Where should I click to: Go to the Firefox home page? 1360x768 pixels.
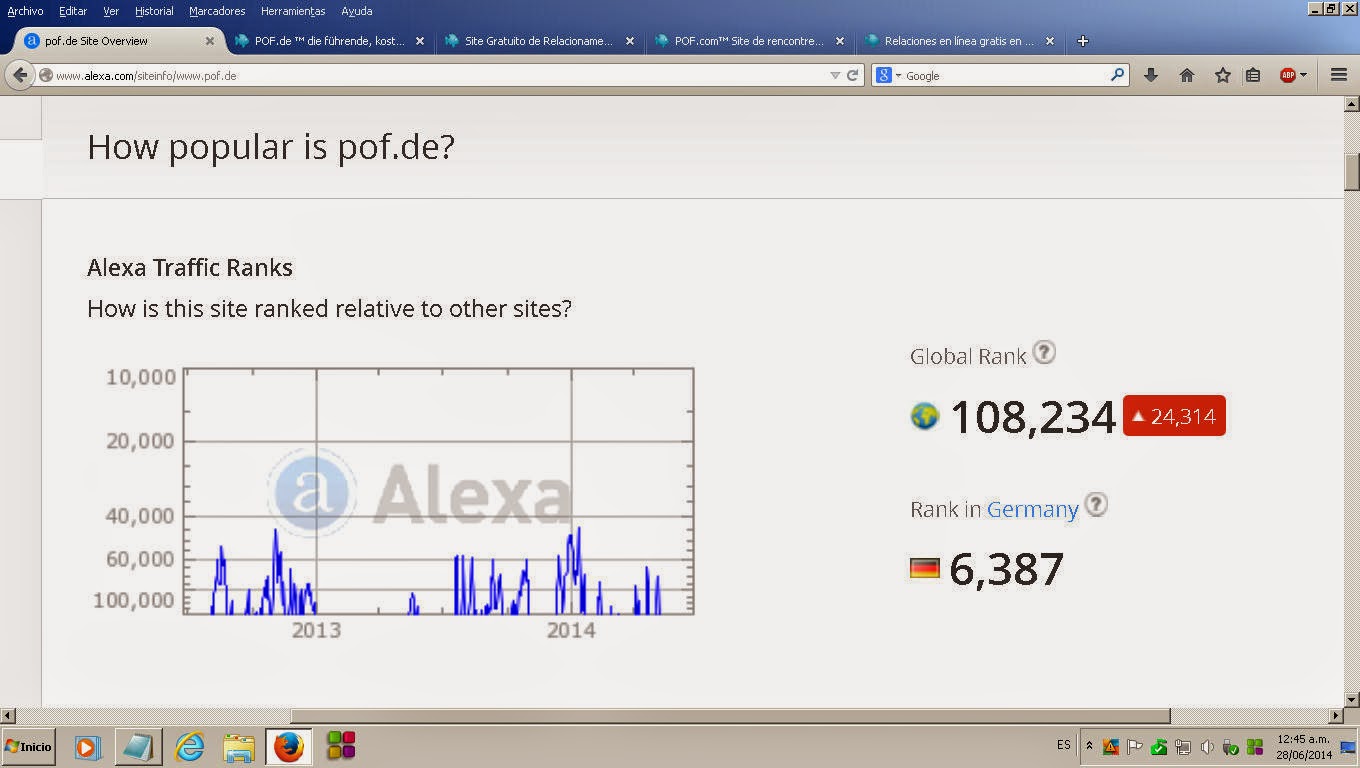click(x=1187, y=75)
